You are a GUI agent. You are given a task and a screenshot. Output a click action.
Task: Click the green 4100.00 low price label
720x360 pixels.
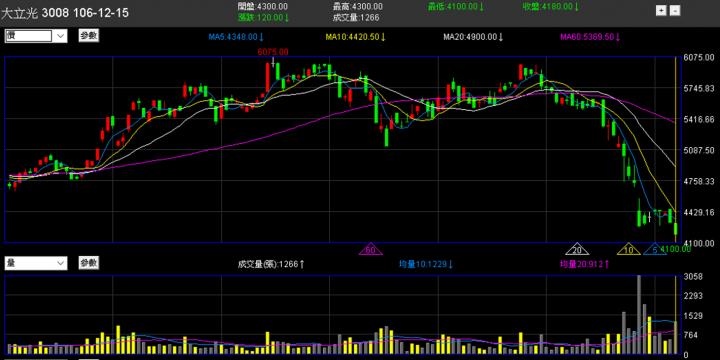click(676, 249)
